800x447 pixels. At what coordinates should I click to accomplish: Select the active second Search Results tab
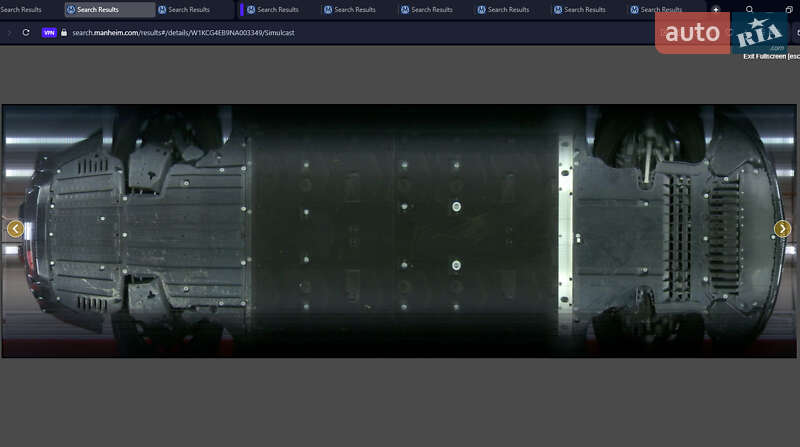tap(108, 9)
